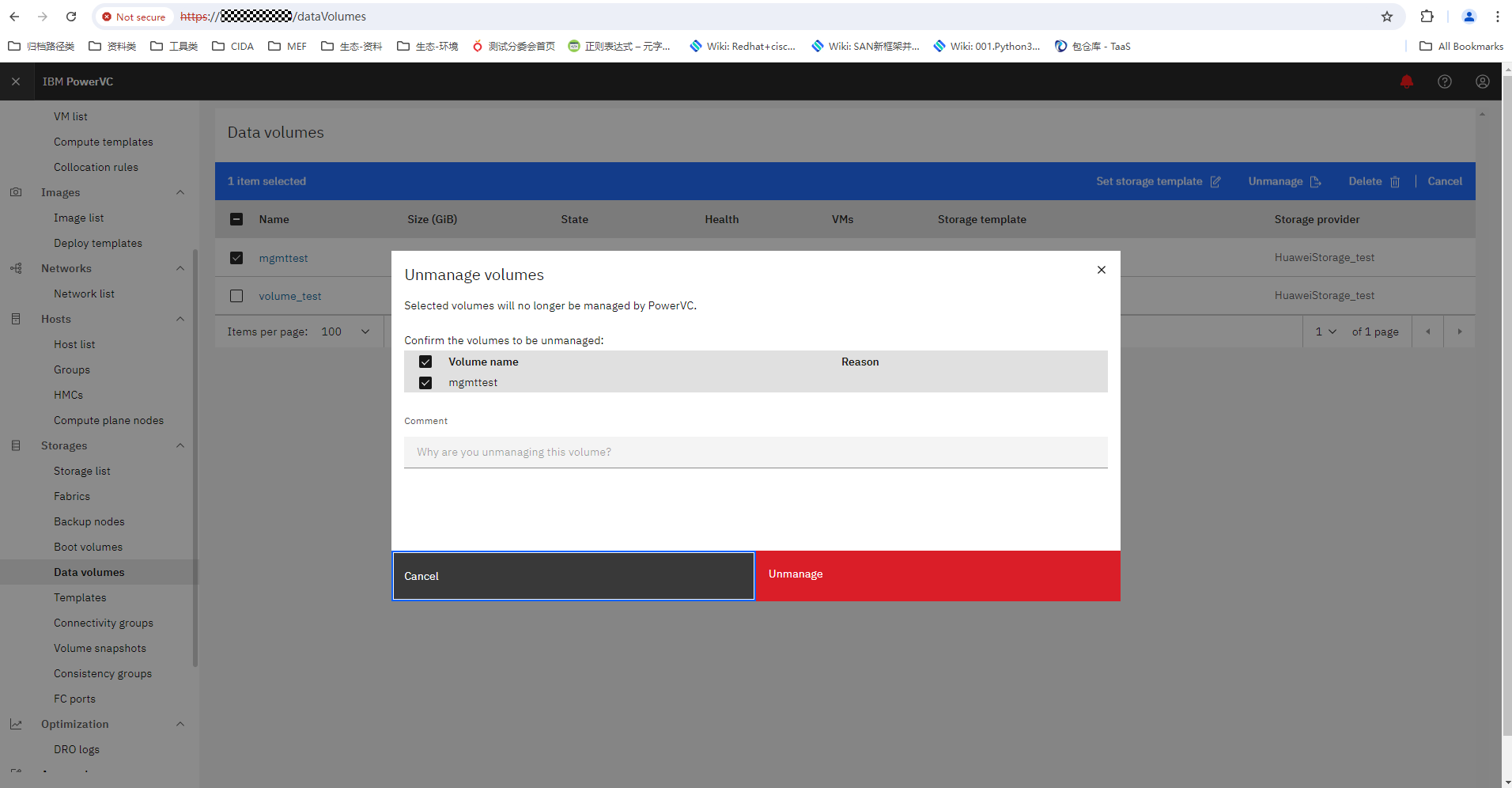This screenshot has width=1512, height=788.
Task: Collapse the Optimization section chevron
Action: tap(180, 724)
